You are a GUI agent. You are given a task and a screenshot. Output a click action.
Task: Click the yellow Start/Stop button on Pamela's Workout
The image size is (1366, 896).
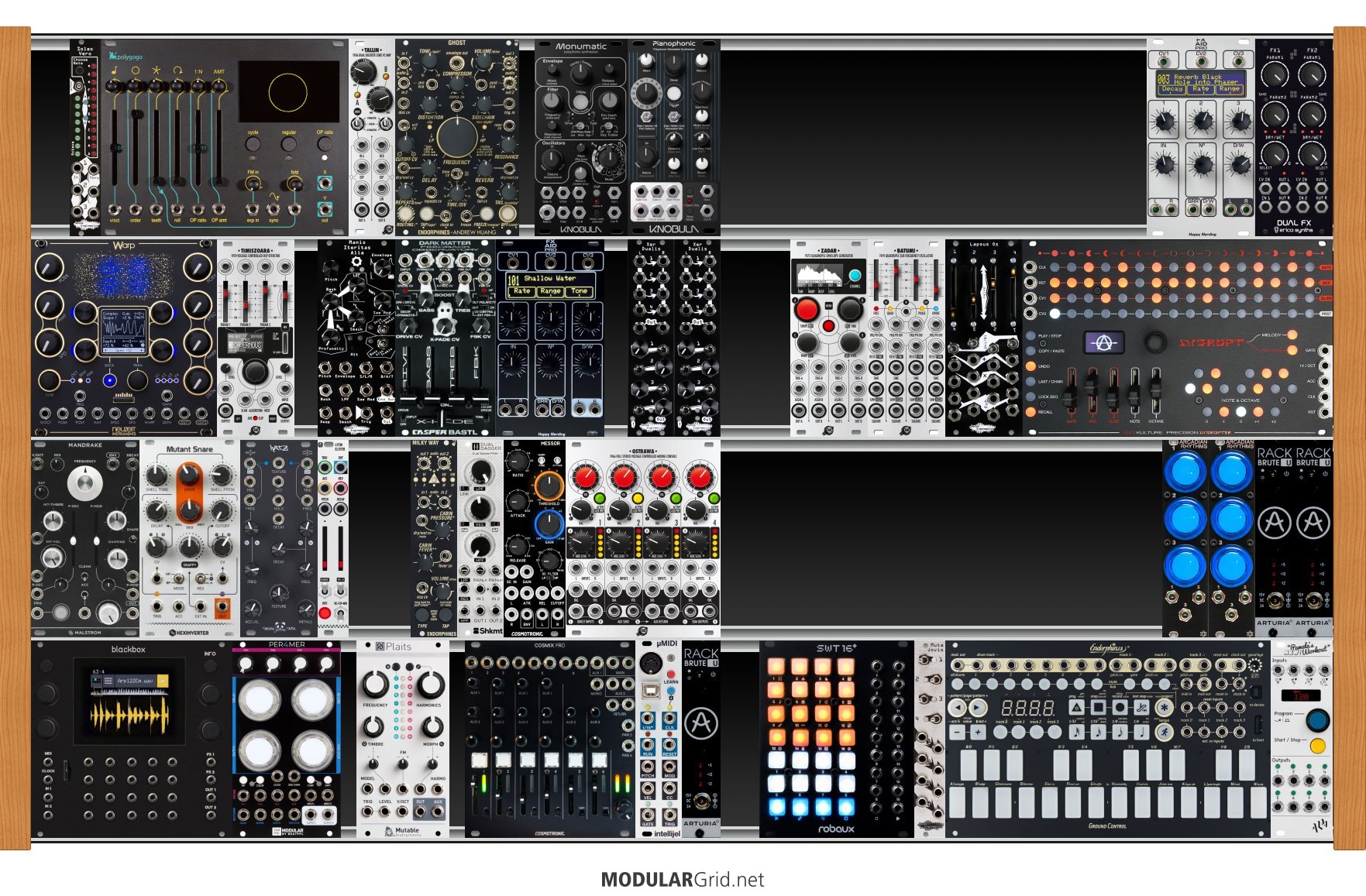(x=1318, y=746)
